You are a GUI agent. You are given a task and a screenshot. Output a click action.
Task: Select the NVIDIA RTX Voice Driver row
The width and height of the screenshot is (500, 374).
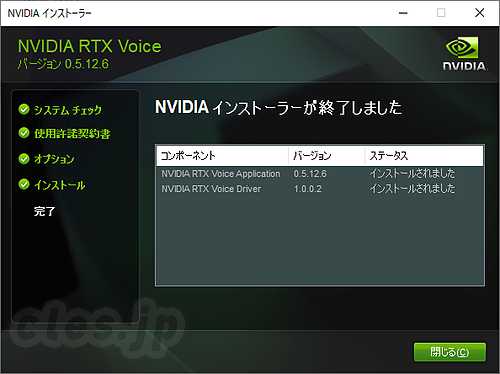[320, 189]
